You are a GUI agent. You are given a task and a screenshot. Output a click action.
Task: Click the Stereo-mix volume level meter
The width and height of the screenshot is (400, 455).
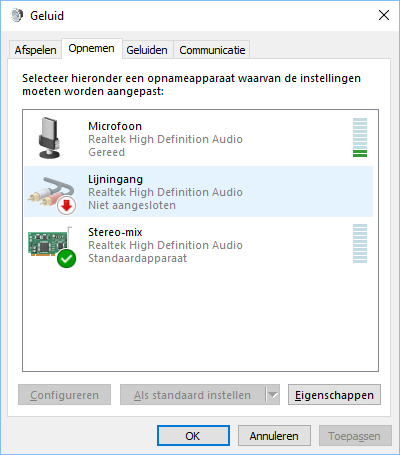coord(360,243)
